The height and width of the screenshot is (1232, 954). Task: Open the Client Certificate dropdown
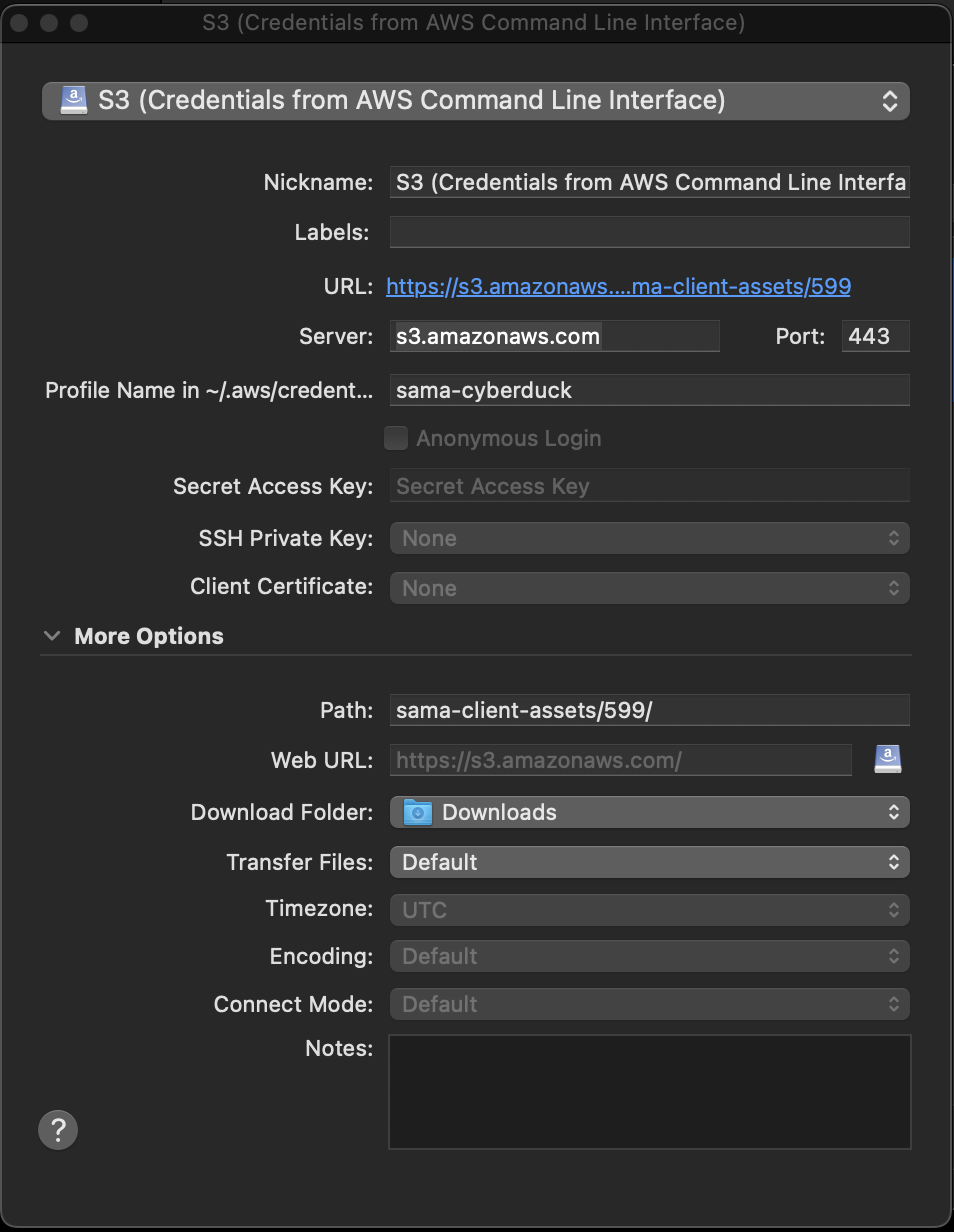tap(649, 588)
